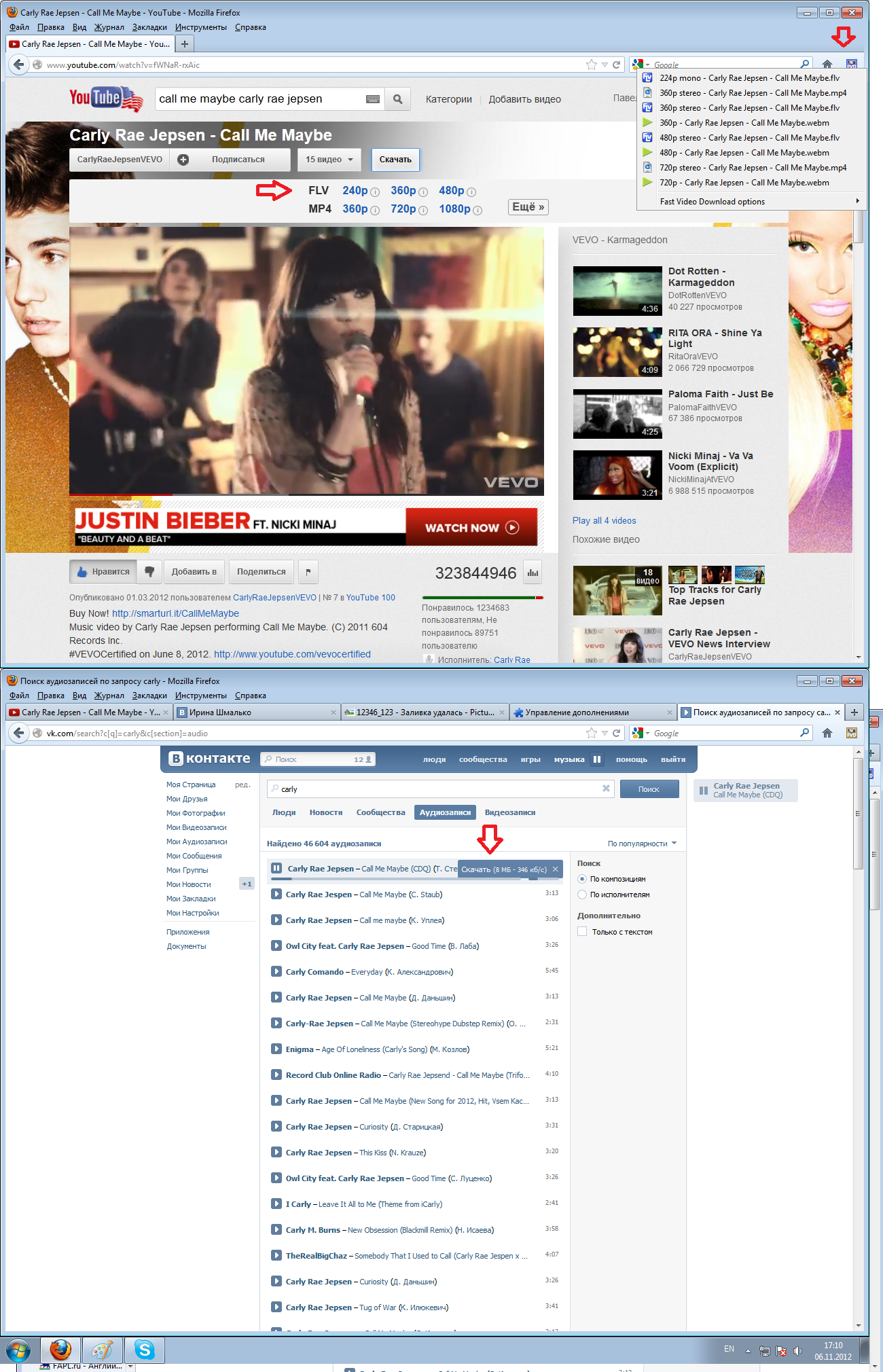The width and height of the screenshot is (883, 1372).
Task: Open the Windows Start menu
Action: tap(18, 1350)
